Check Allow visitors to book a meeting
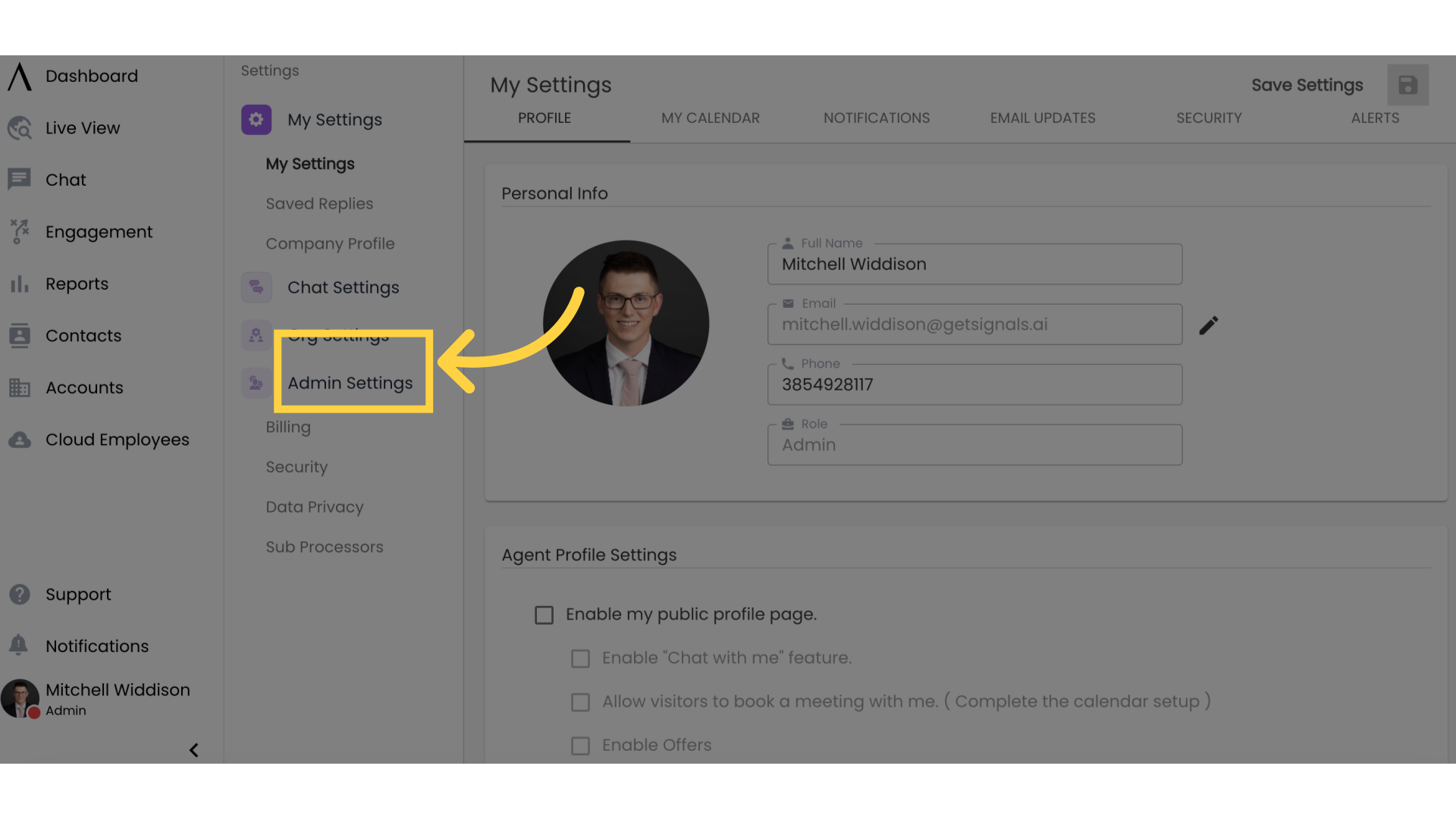The width and height of the screenshot is (1456, 819). coord(580,702)
